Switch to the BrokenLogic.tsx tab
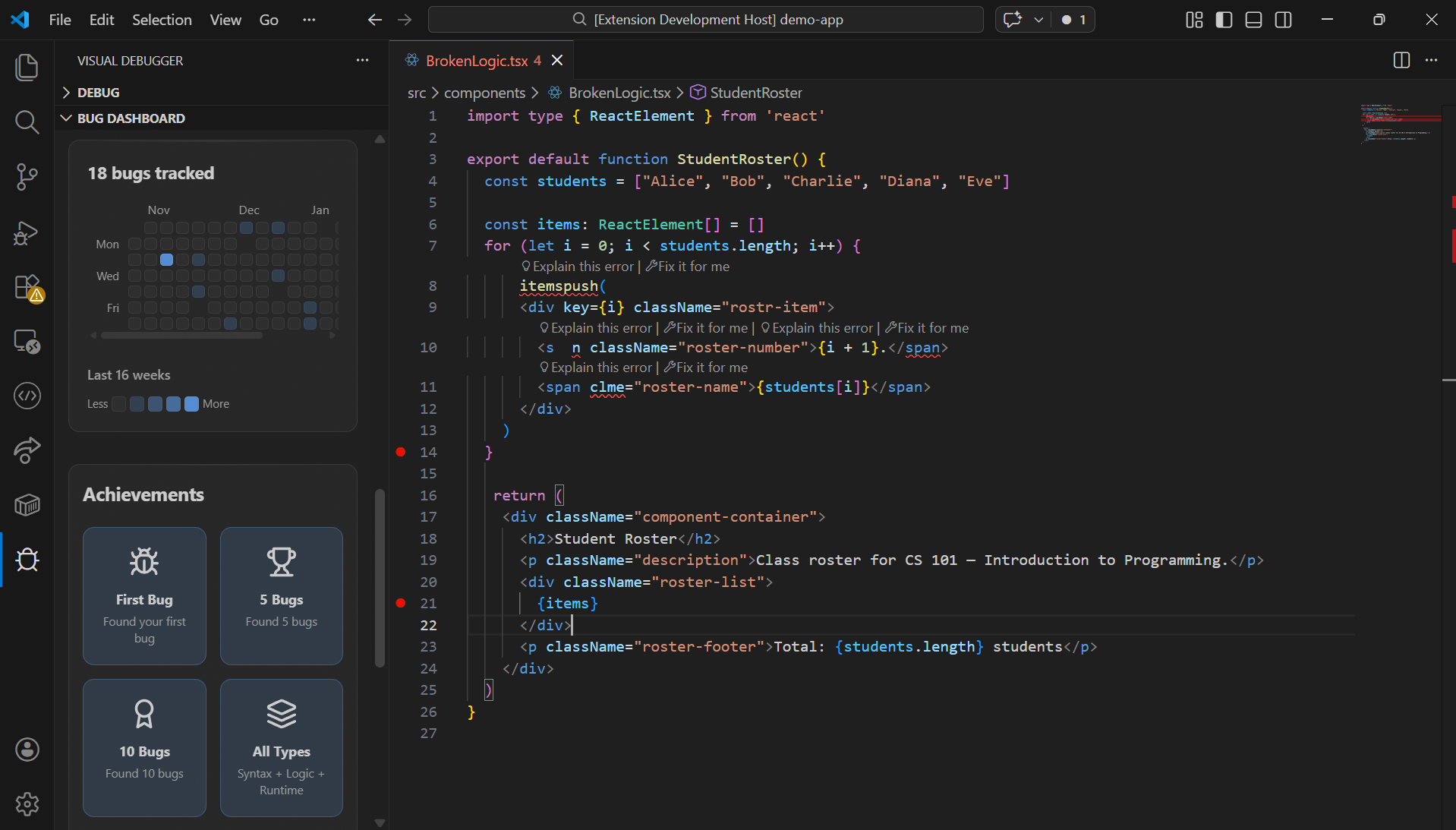The image size is (1456, 830). tap(476, 61)
